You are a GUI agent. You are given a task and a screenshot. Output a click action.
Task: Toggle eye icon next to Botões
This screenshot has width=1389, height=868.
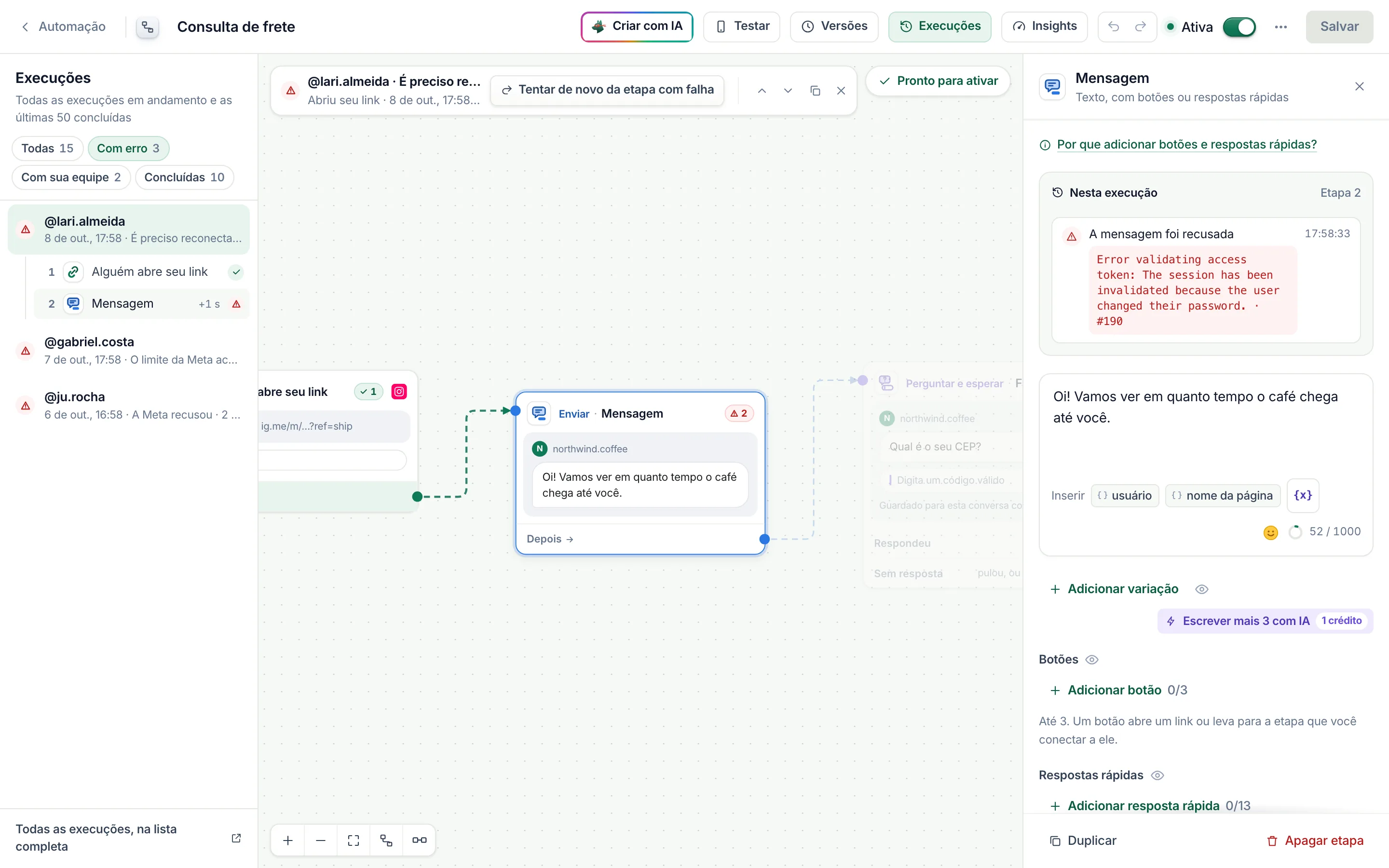coord(1092,660)
